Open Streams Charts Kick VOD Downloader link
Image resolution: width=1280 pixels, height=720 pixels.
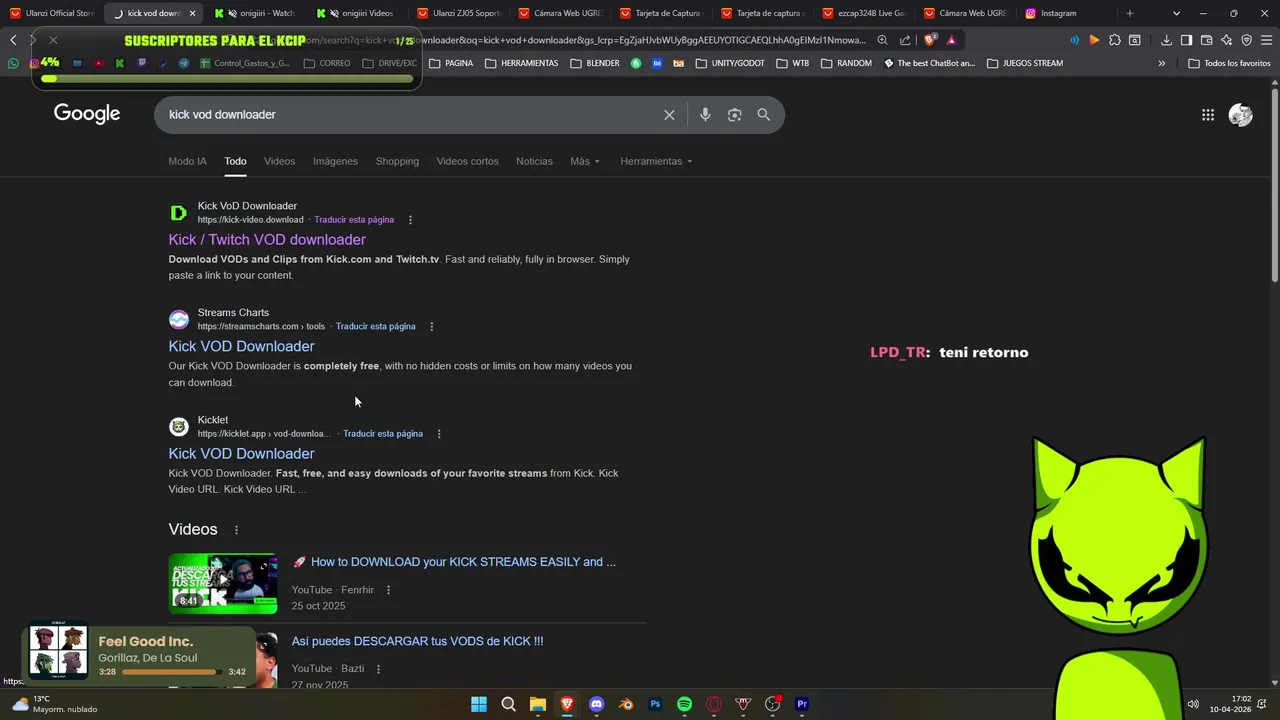[x=241, y=347]
